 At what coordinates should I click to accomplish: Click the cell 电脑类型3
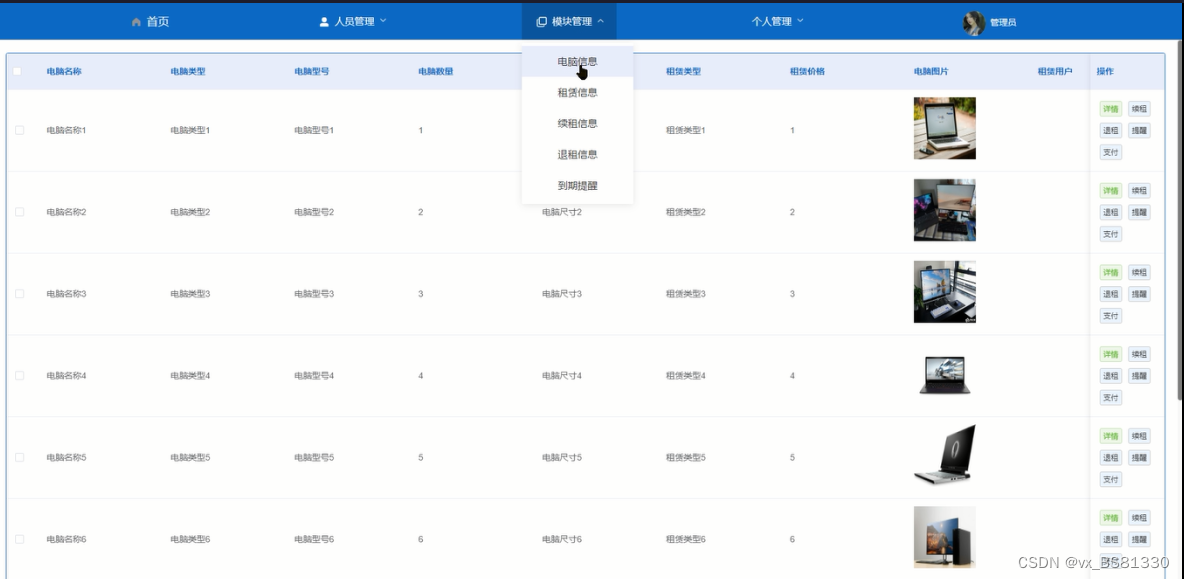click(x=190, y=294)
